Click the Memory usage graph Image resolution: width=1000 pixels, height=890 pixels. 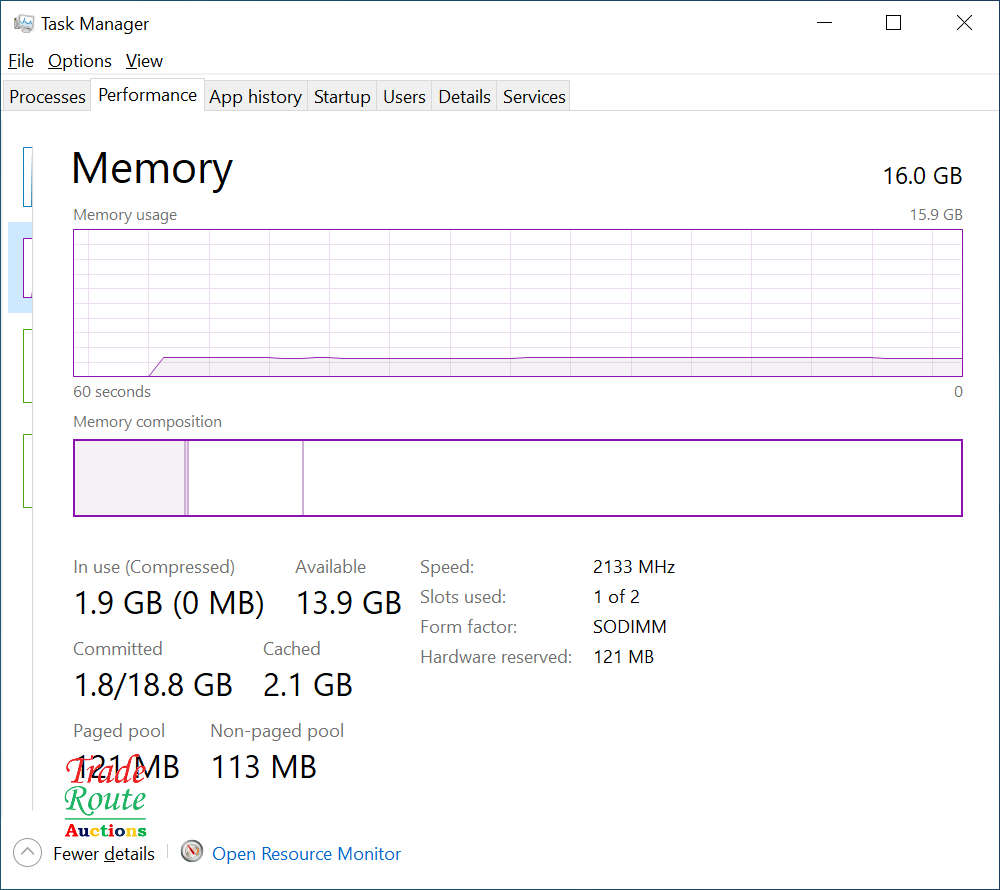(x=518, y=303)
